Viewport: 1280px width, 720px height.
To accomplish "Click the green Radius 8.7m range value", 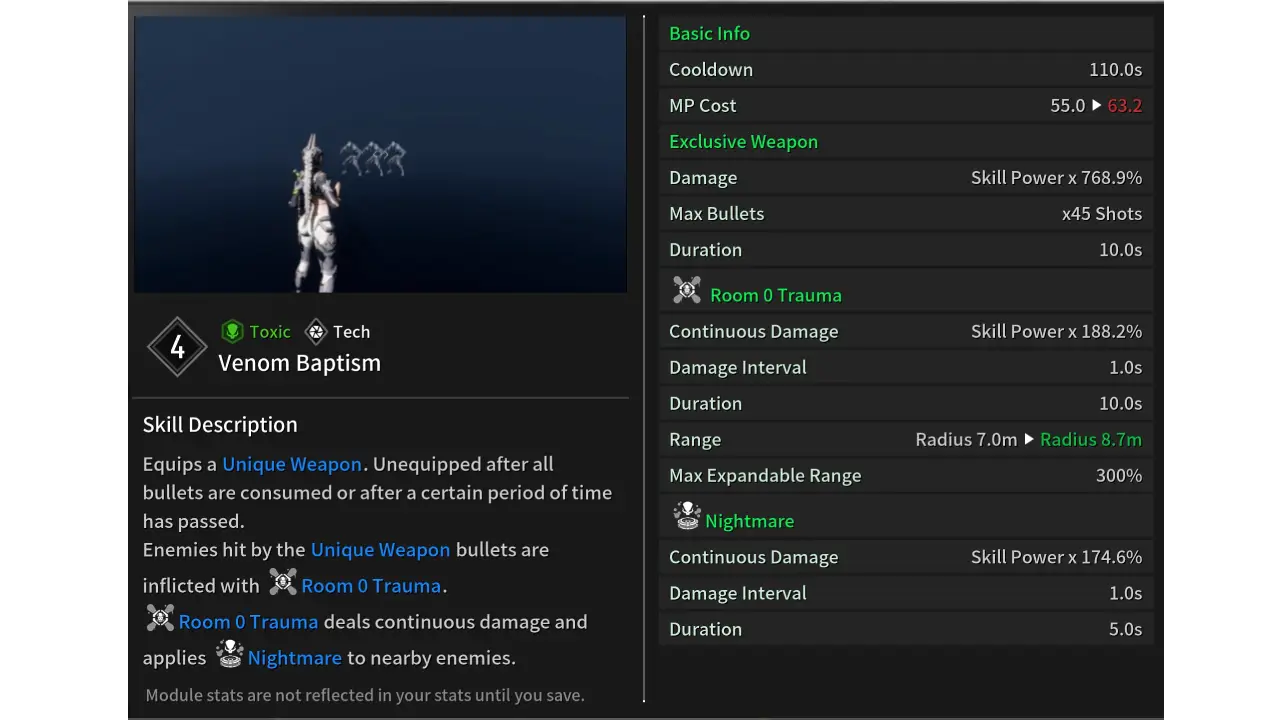I will (1090, 439).
